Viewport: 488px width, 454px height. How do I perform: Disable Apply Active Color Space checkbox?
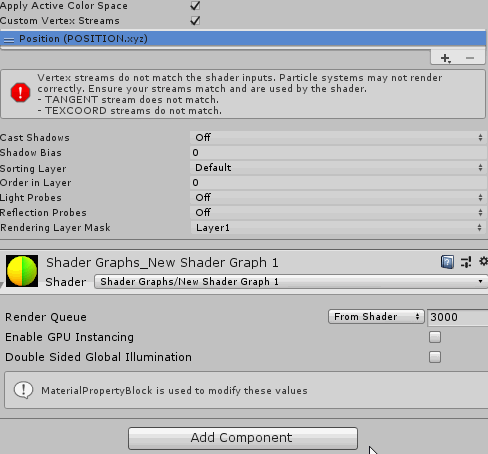coord(195,5)
